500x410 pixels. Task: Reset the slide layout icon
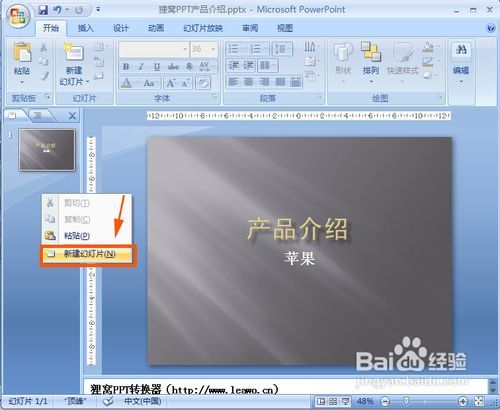pos(99,61)
